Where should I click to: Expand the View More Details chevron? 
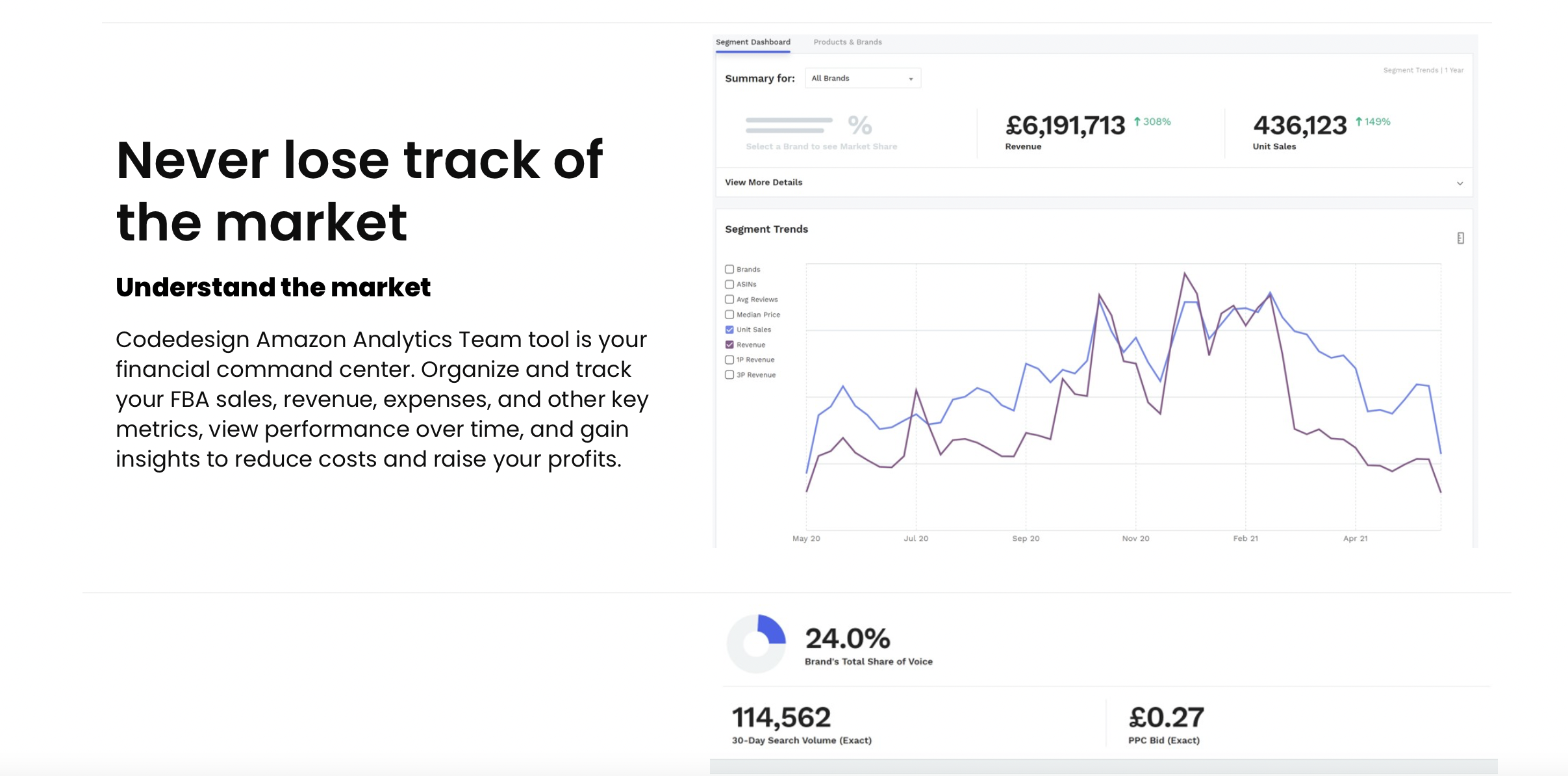pos(1459,183)
